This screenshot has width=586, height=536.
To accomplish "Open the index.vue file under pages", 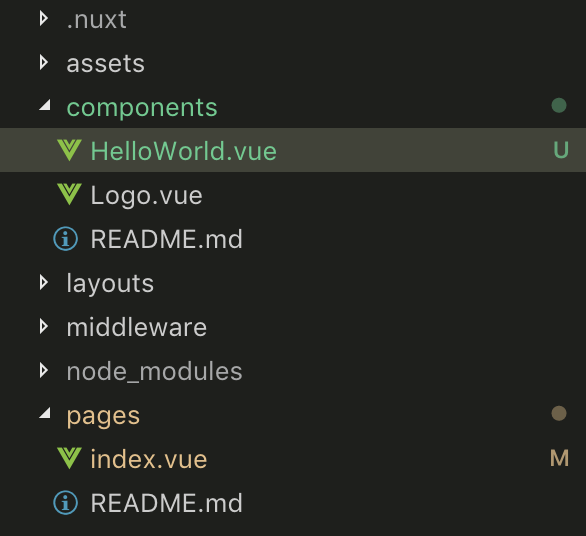I will point(149,459).
